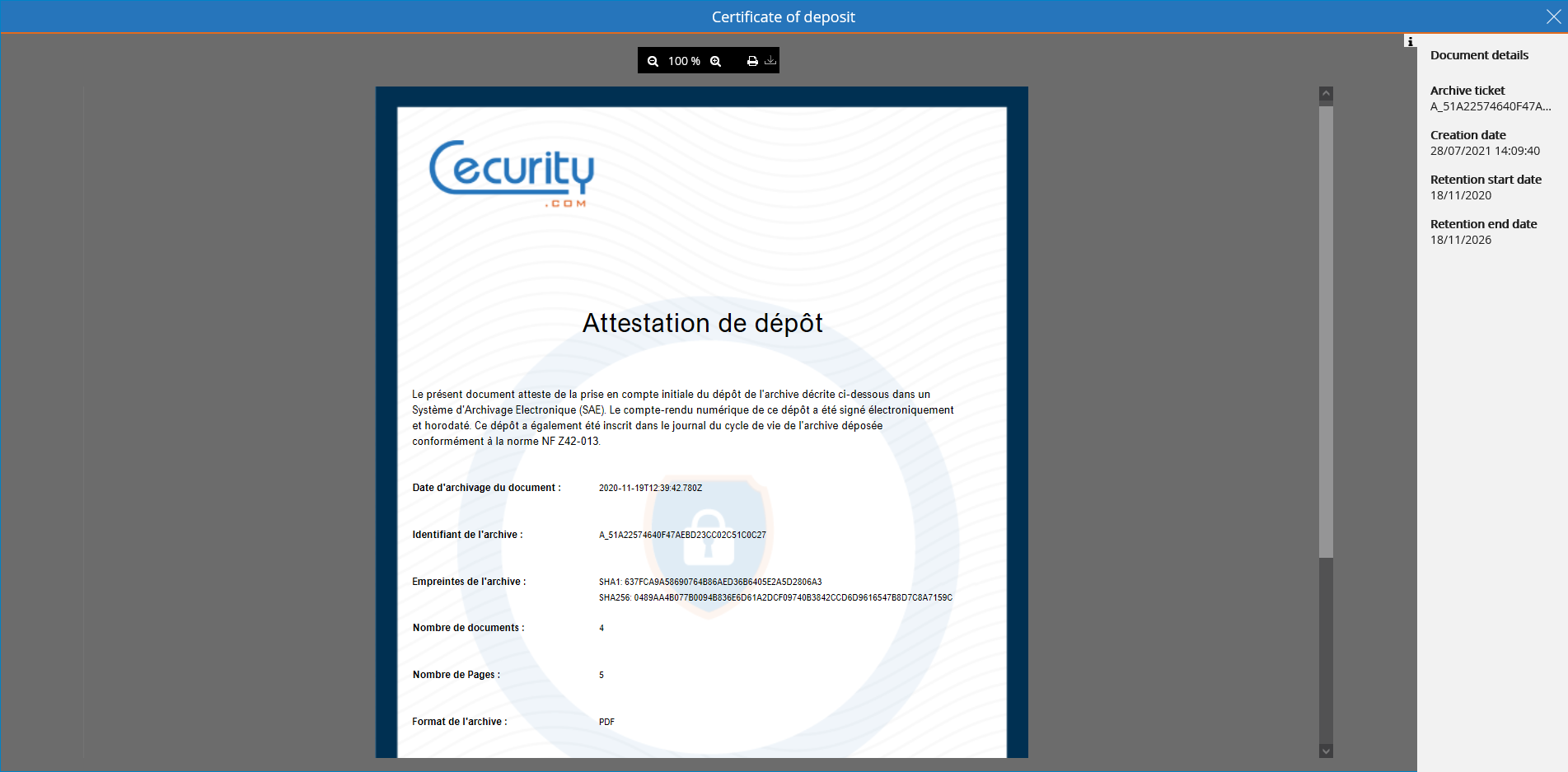This screenshot has height=772, width=1568.
Task: Click the printer icon in the viewer toolbar
Action: (x=751, y=60)
